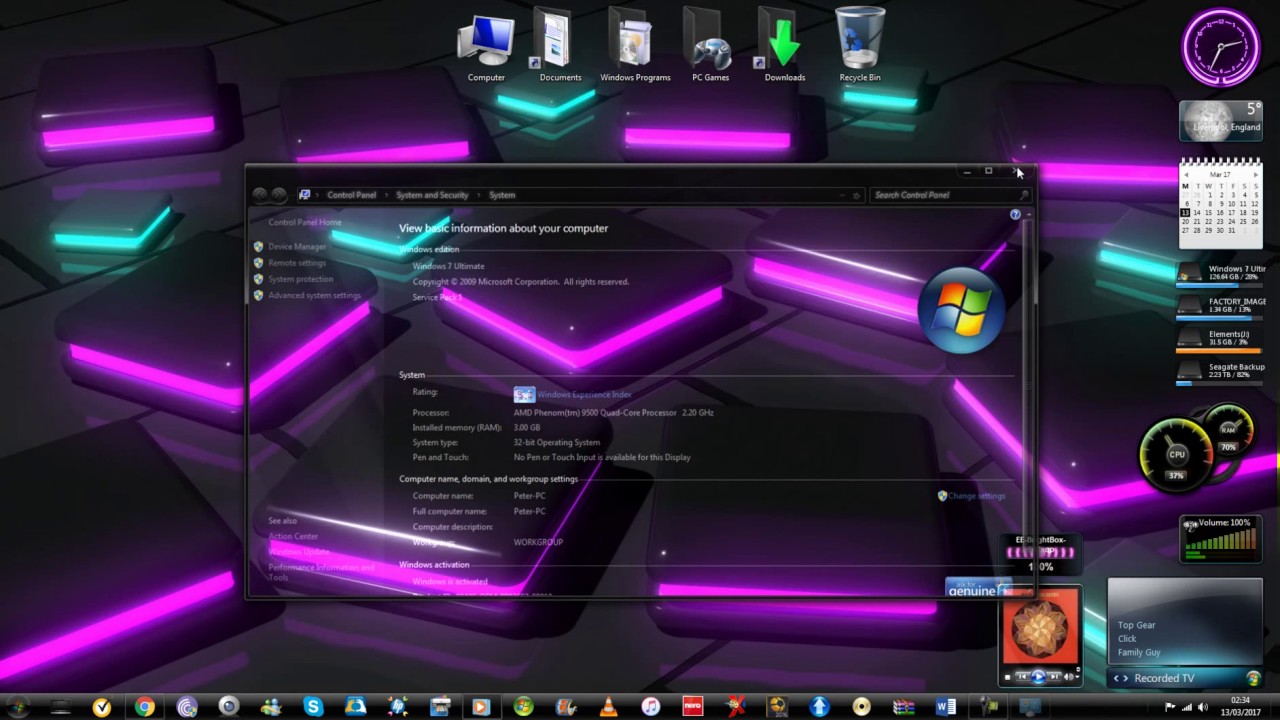Launch Norton from the taskbar
Viewport: 1280px width, 720px height.
102,707
